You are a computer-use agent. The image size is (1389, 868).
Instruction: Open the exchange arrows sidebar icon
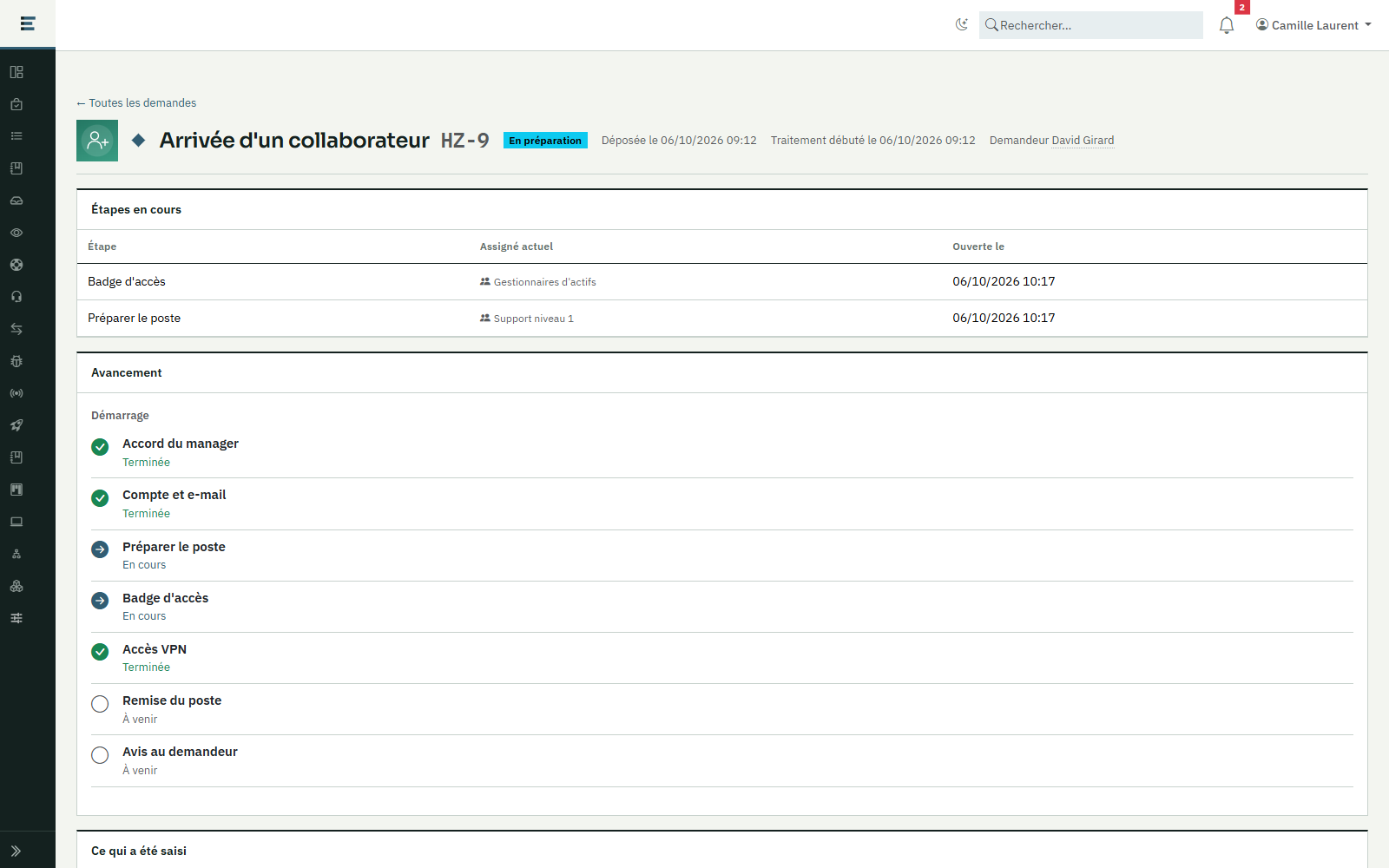(x=16, y=329)
